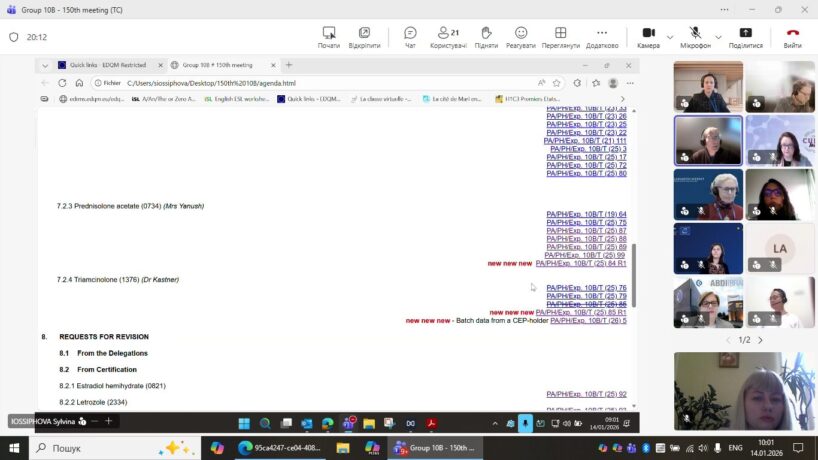Screen dimensions: 818x460
Task: Show the participants list (Користувачі)
Action: 448,37
